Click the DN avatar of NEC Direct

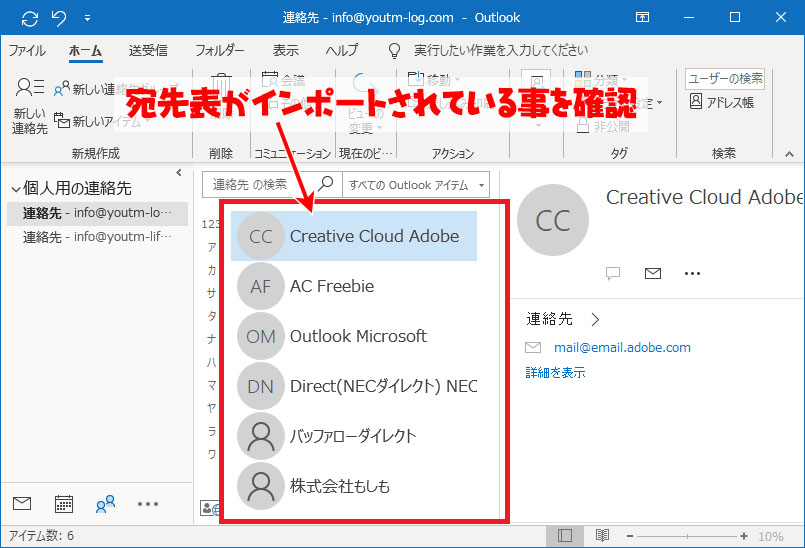261,386
